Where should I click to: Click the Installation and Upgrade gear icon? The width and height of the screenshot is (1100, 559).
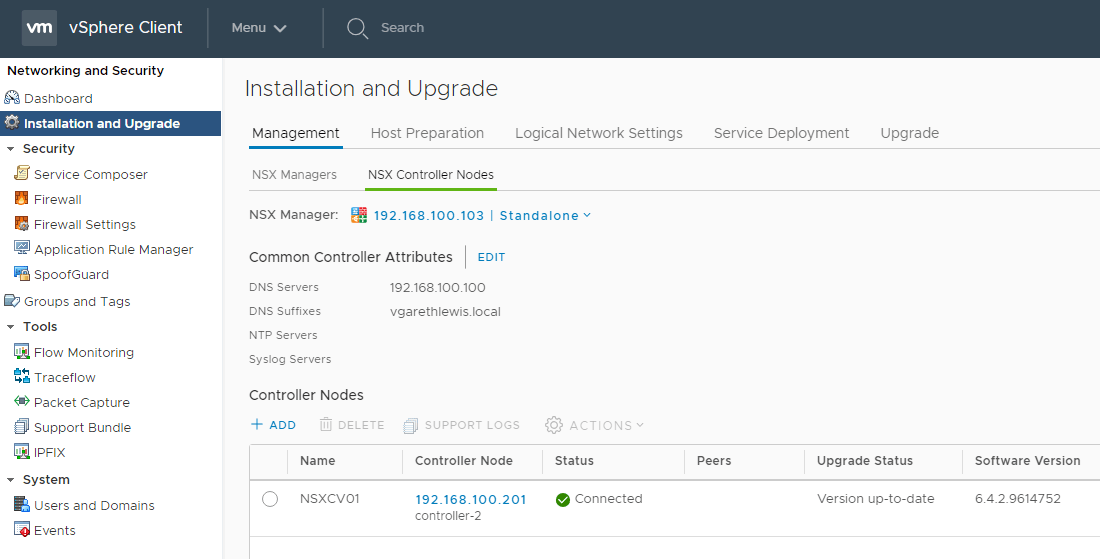pos(12,123)
